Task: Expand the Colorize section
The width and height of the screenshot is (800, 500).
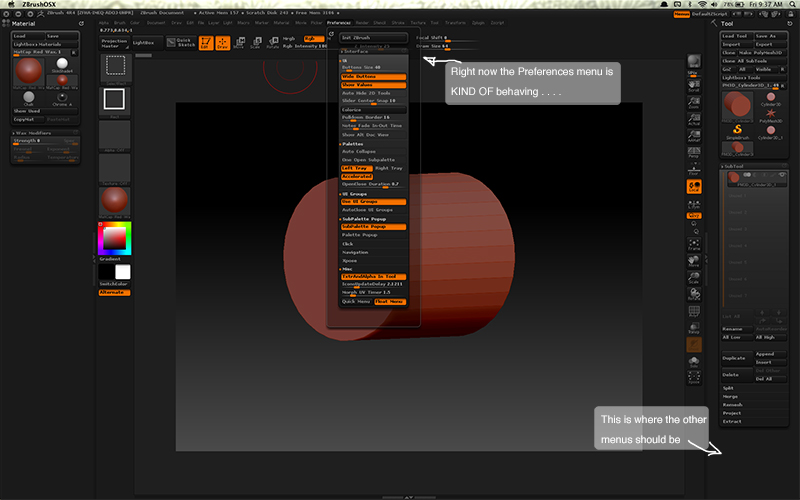Action: [x=373, y=110]
